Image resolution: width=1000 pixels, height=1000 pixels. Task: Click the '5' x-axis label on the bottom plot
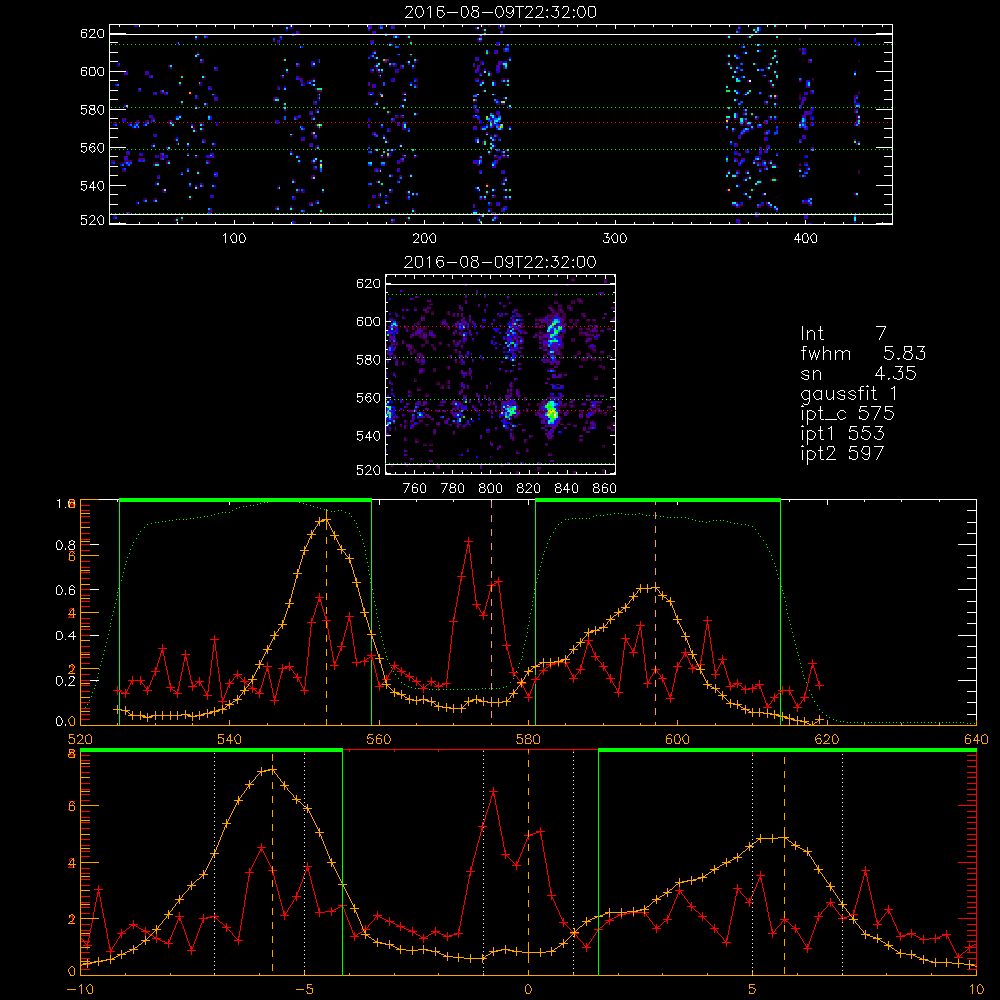[x=753, y=989]
